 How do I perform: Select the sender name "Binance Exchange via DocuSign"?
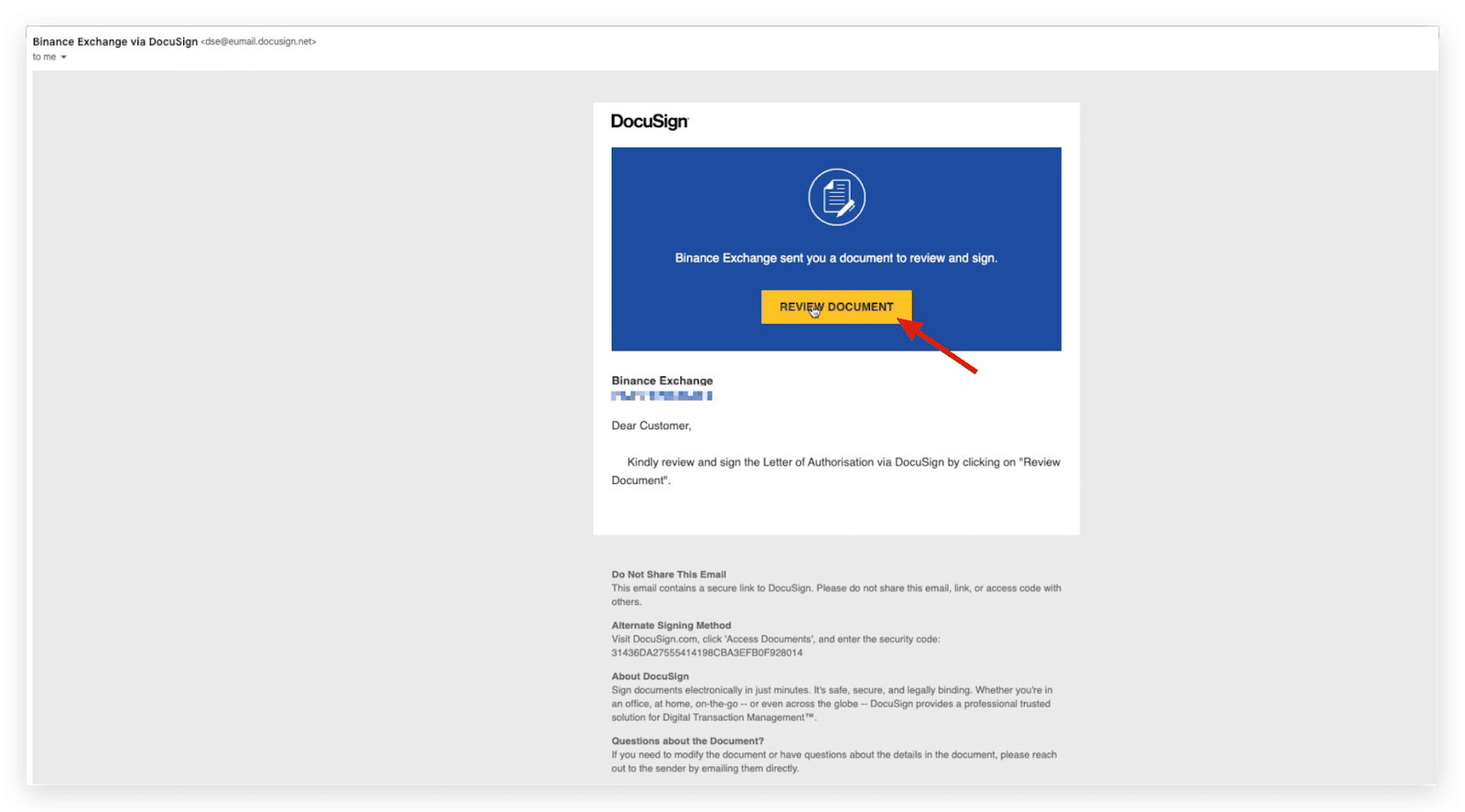coord(115,42)
